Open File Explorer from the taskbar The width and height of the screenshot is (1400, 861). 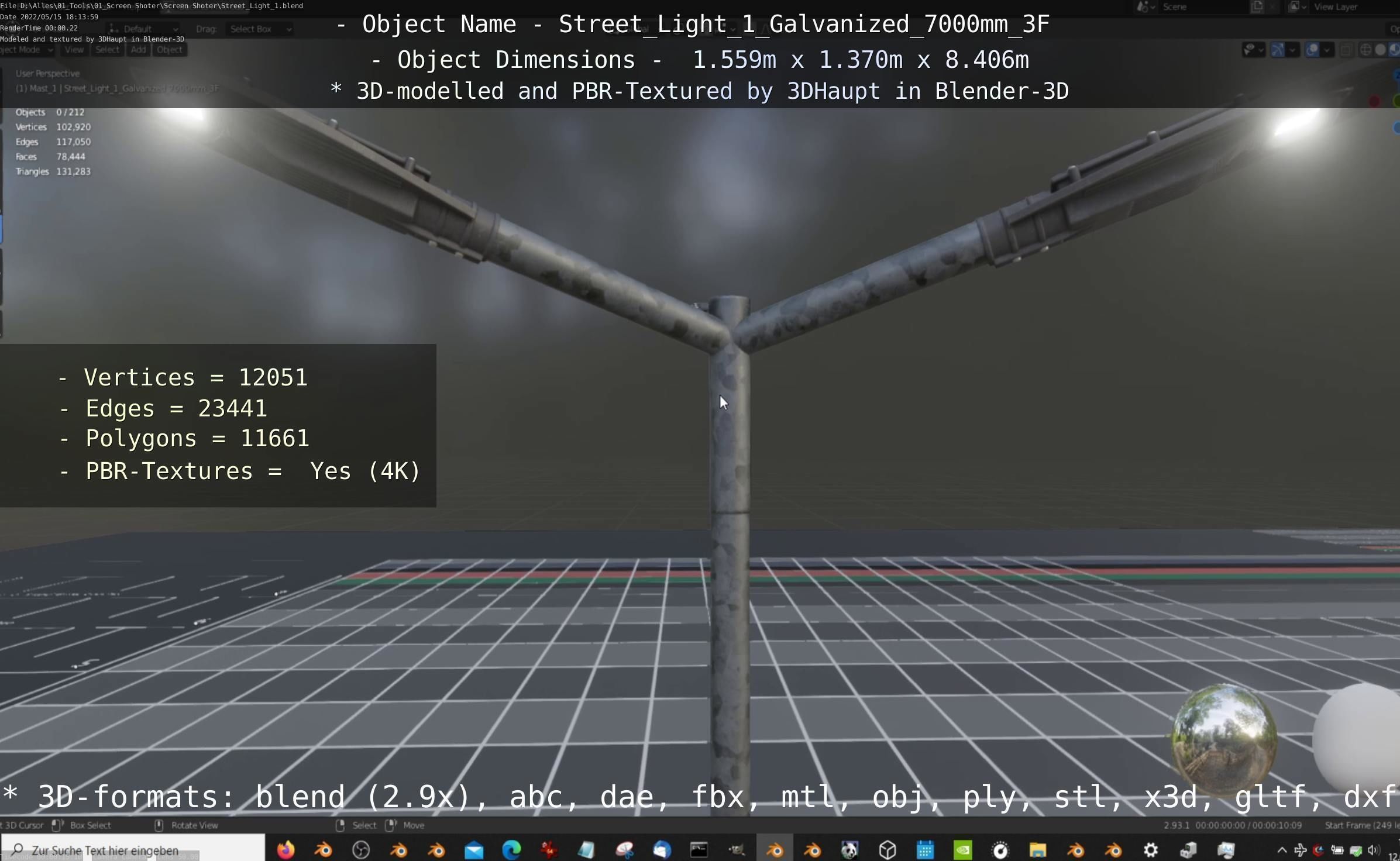point(1038,850)
